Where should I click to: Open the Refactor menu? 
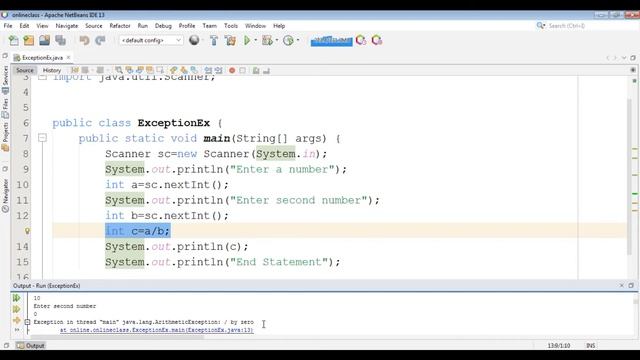tap(120, 26)
